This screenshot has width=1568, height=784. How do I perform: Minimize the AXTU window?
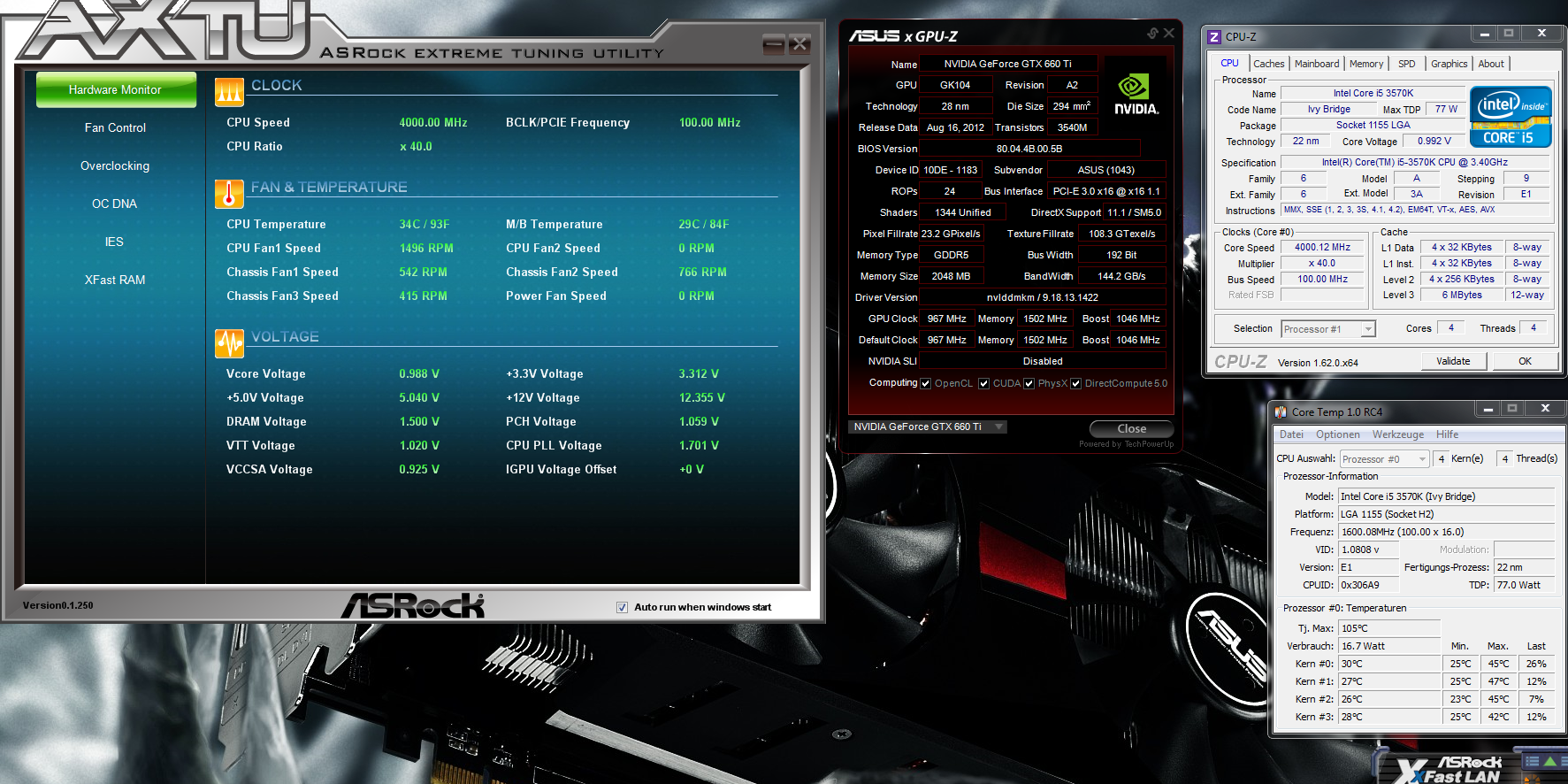coord(773,44)
